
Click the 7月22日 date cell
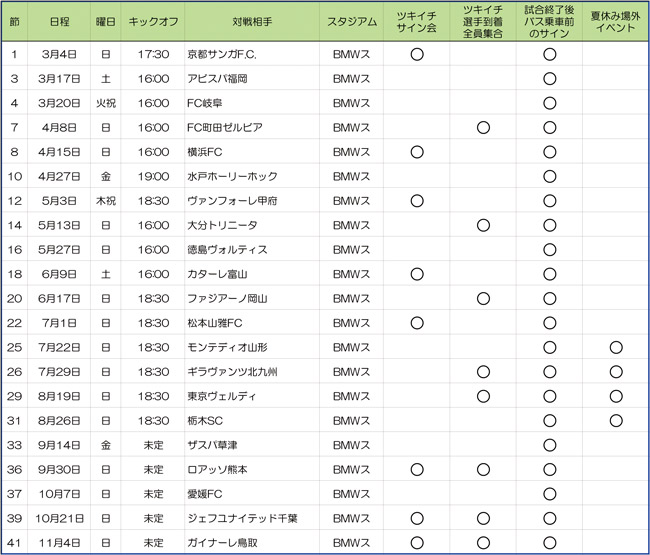point(59,348)
